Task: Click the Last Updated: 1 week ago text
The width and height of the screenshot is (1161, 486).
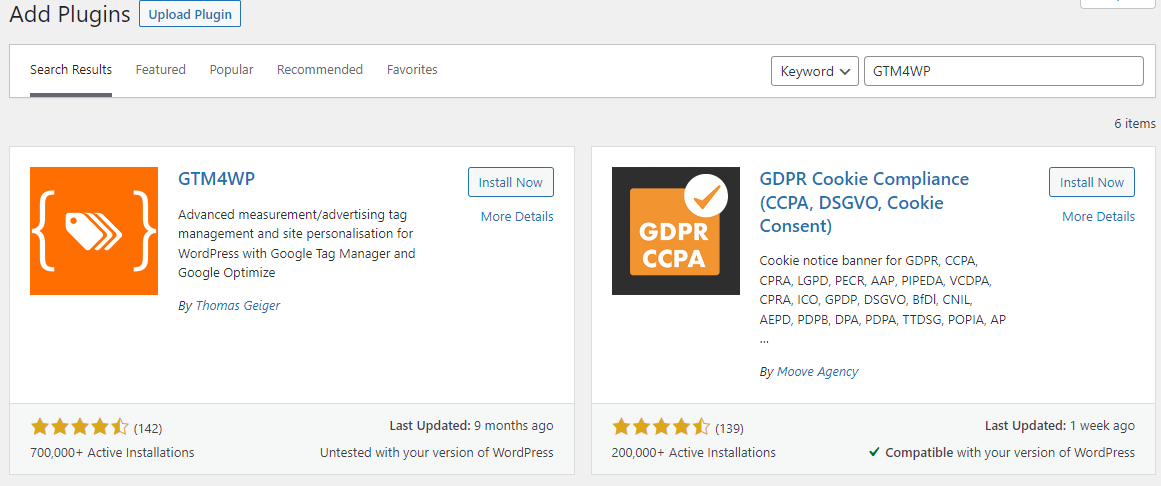Action: click(x=1060, y=426)
